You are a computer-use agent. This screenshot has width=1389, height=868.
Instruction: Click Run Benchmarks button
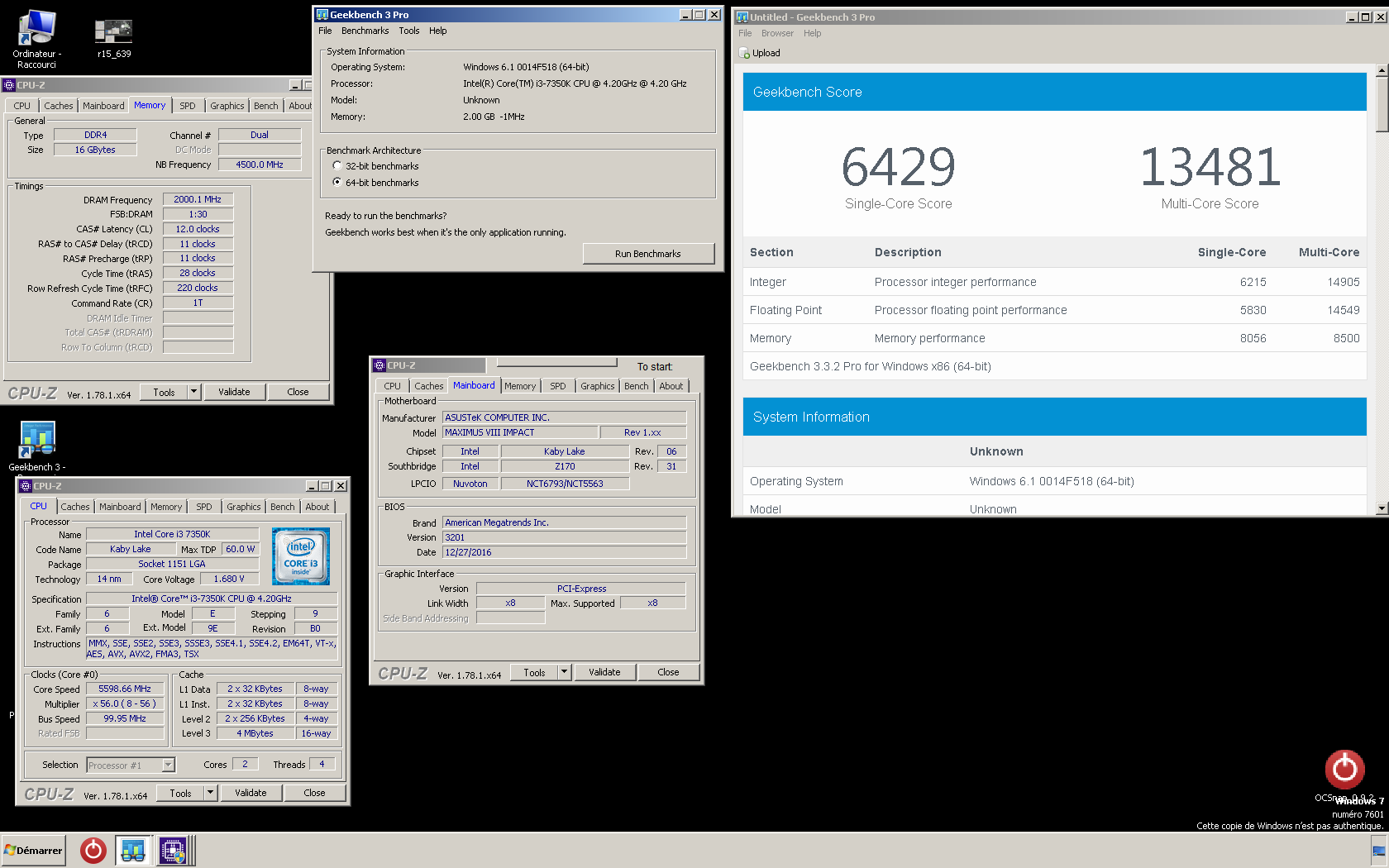(x=648, y=254)
